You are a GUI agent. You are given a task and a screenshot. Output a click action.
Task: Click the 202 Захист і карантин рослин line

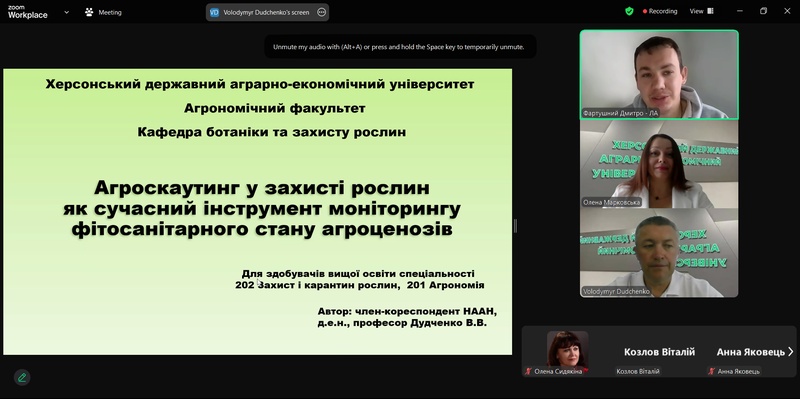pos(360,285)
